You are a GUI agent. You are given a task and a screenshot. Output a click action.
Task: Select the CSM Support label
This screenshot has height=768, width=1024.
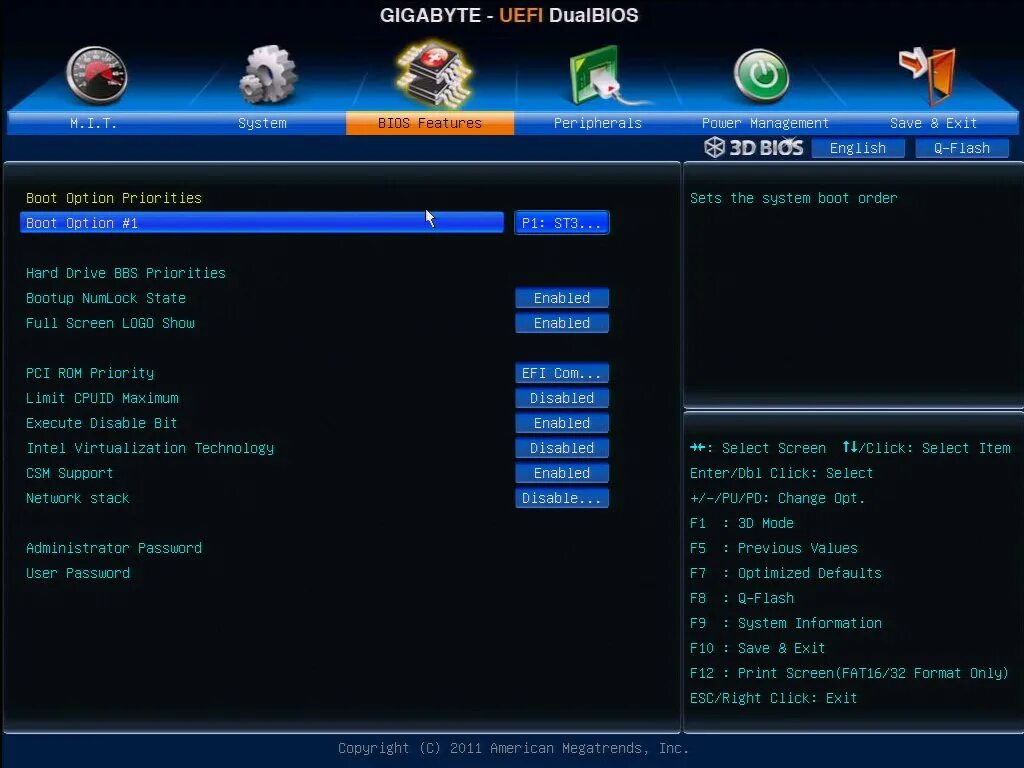(x=69, y=473)
